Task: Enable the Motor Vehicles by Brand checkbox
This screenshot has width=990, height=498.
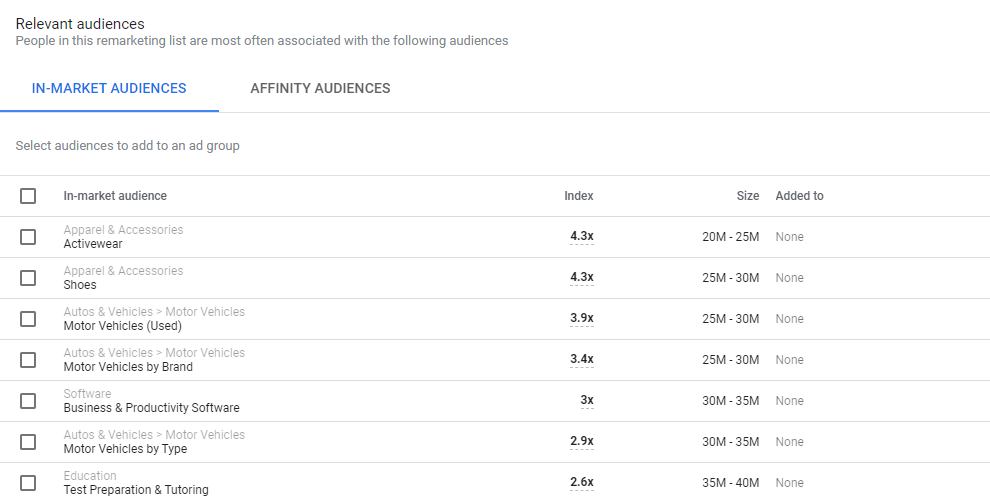Action: point(28,360)
